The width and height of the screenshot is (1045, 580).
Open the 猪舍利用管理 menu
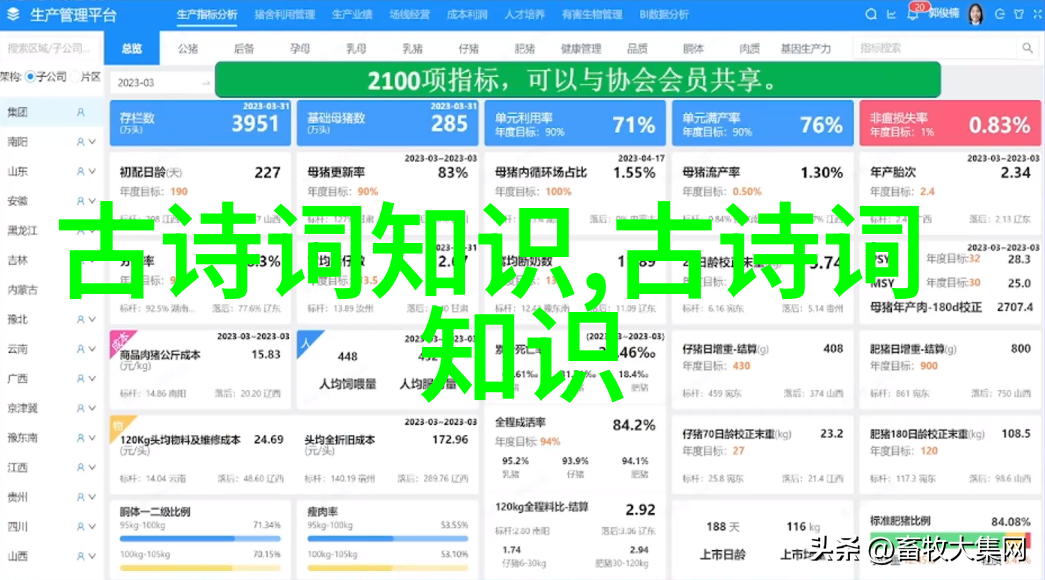click(285, 14)
